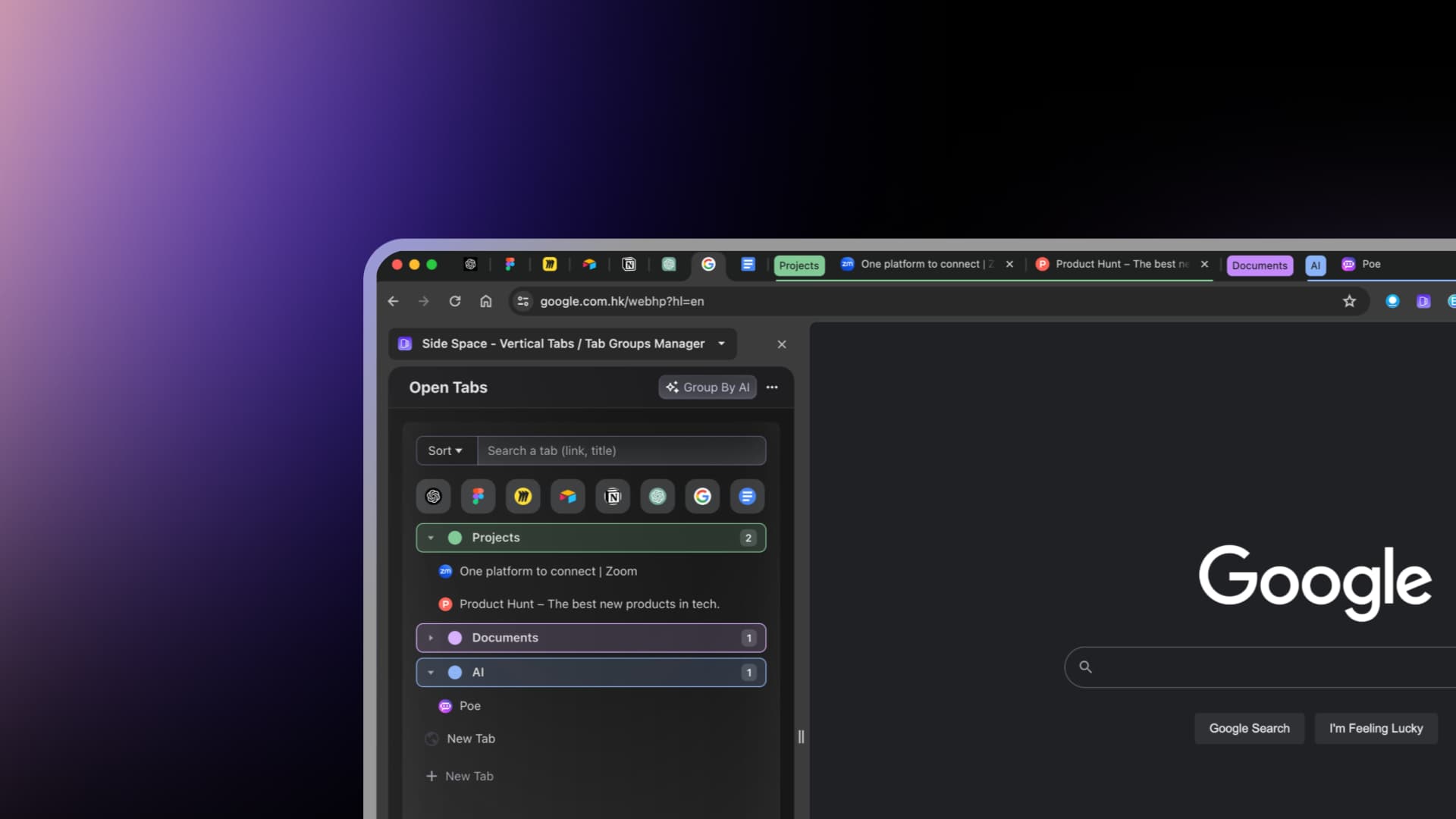
Task: Open the three-dot more options menu
Action: pos(772,388)
